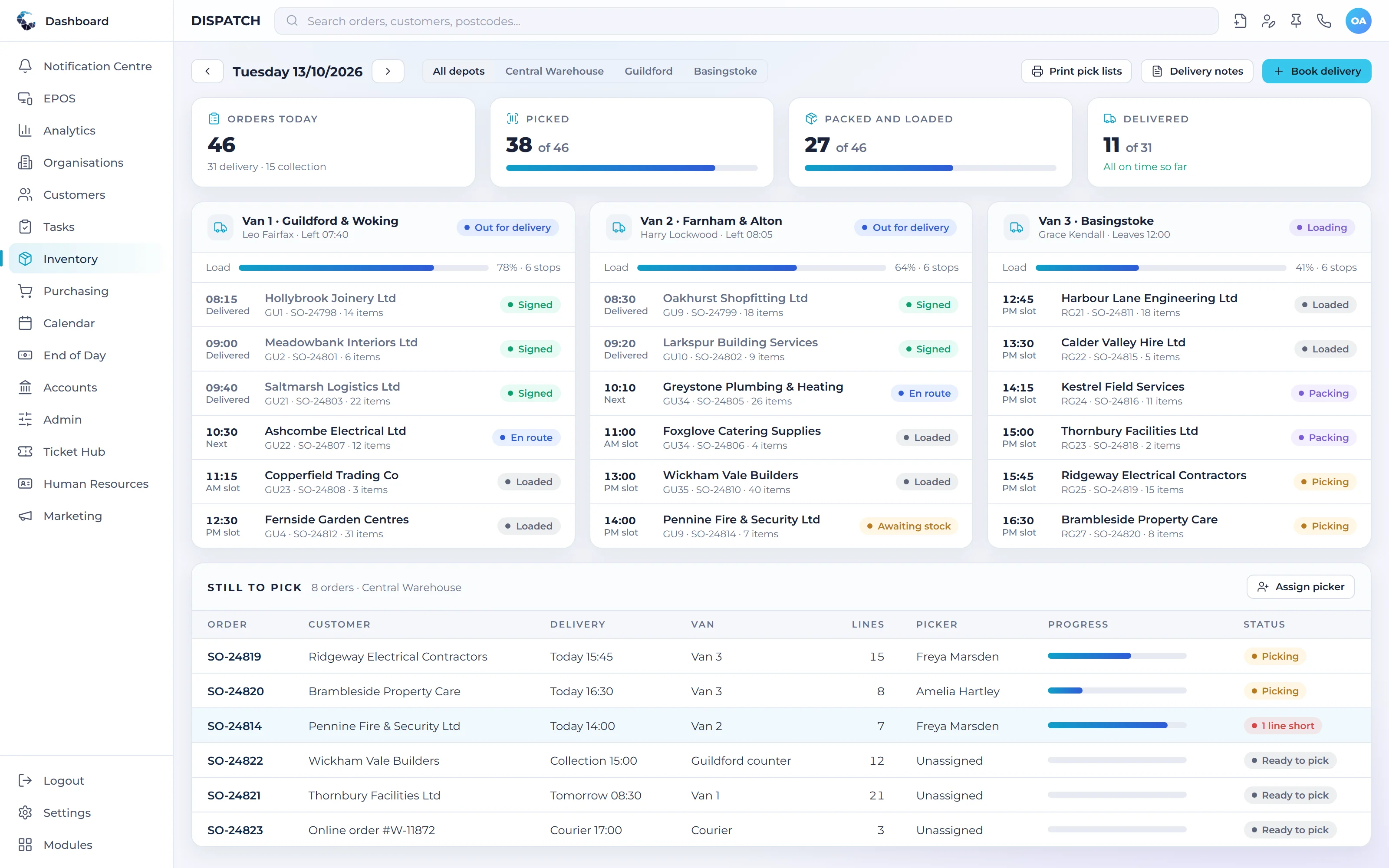Click the document export icon in header
Screen dimensions: 1389x868
point(1241,21)
